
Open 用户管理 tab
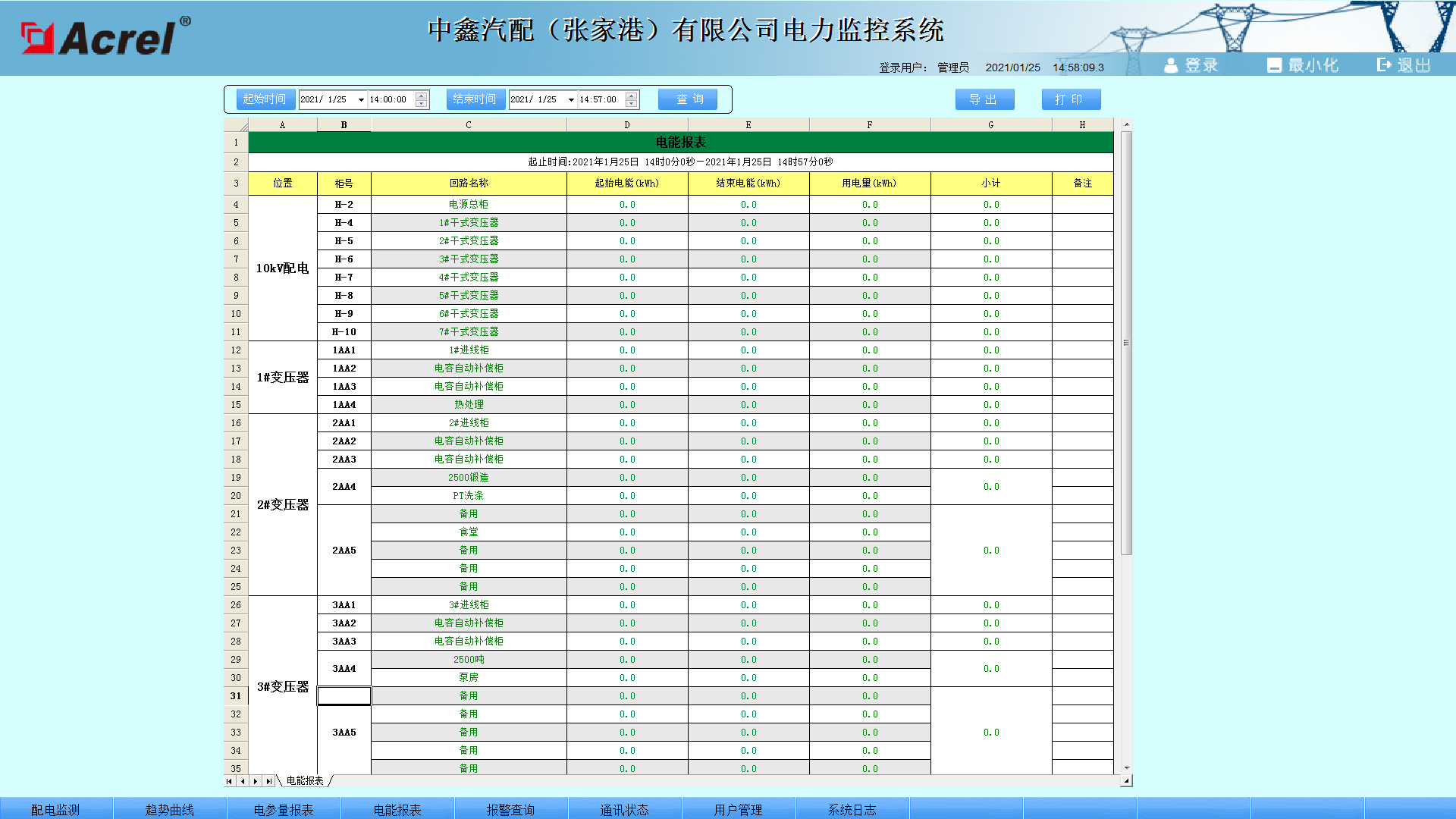[x=739, y=809]
